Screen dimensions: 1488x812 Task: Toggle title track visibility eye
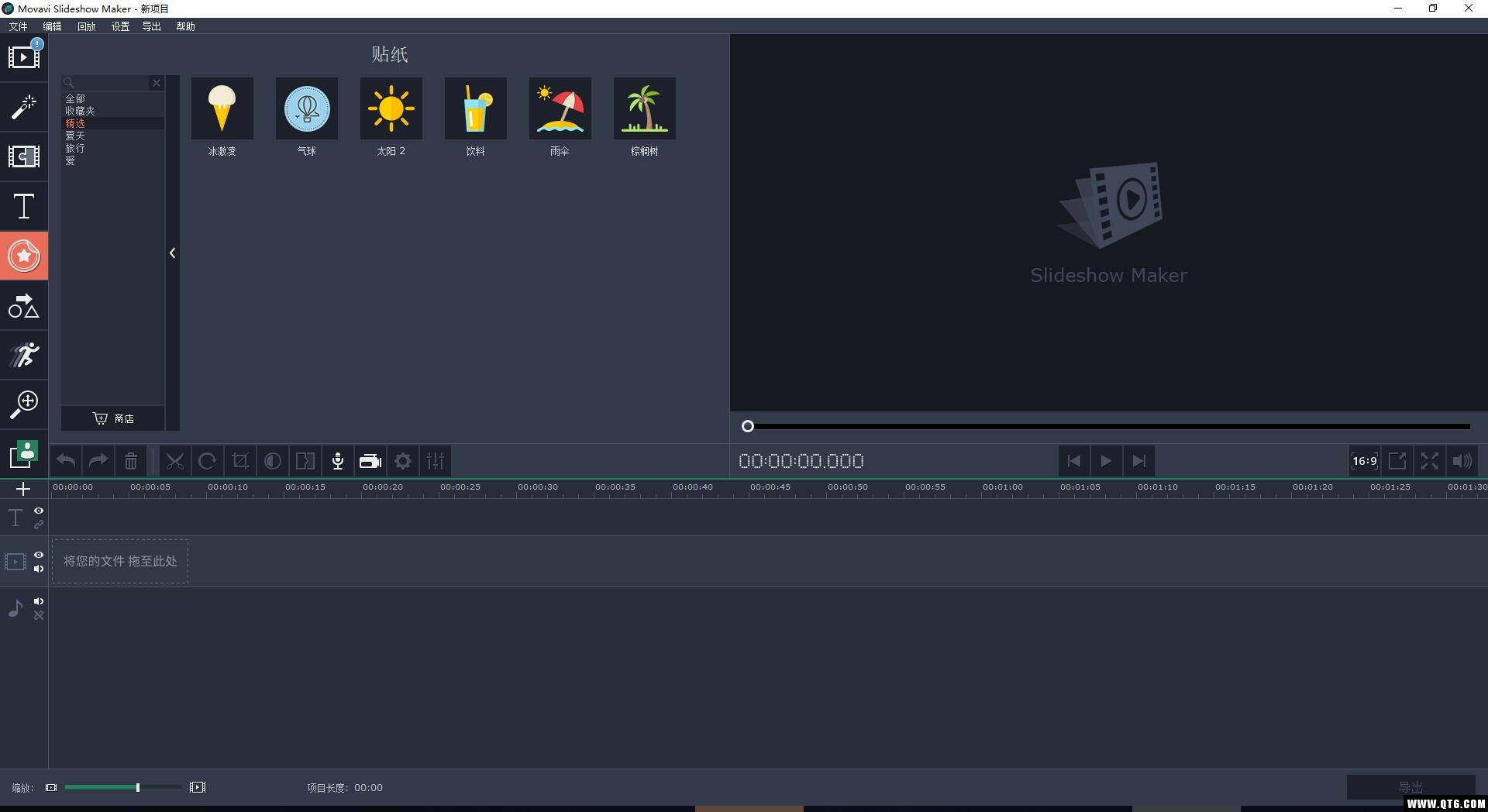click(x=38, y=511)
